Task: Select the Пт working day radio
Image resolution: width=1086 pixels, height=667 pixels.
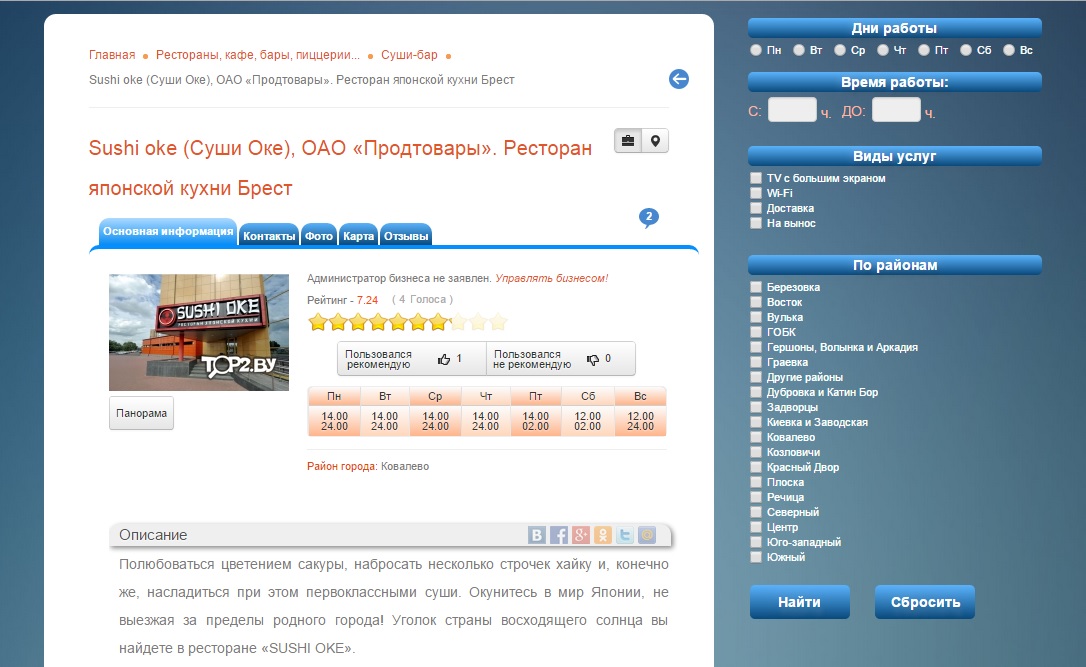Action: point(924,50)
